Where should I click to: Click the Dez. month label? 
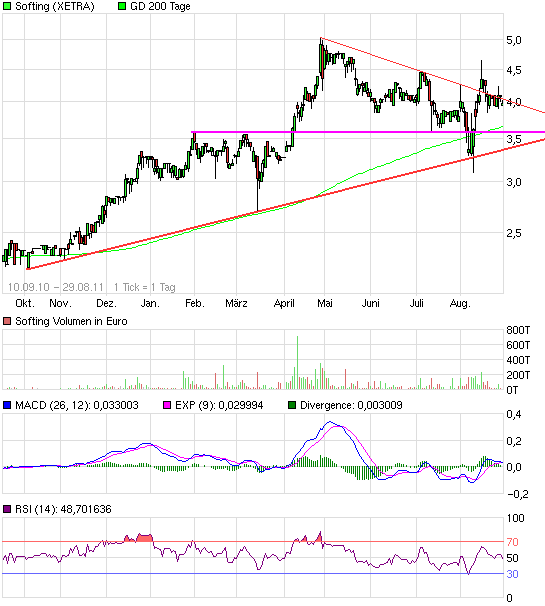tap(106, 303)
